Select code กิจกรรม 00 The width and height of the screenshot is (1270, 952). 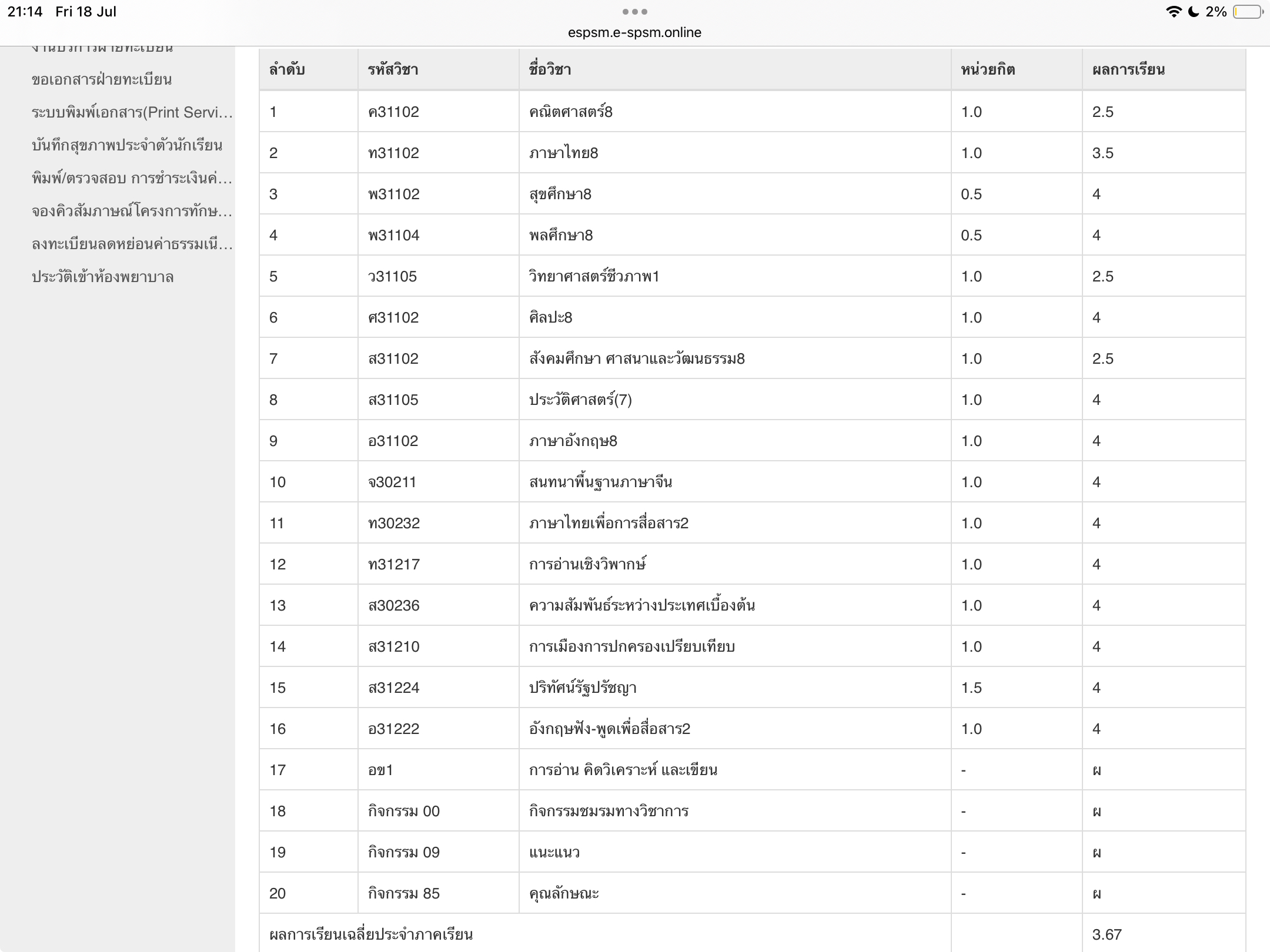click(404, 811)
